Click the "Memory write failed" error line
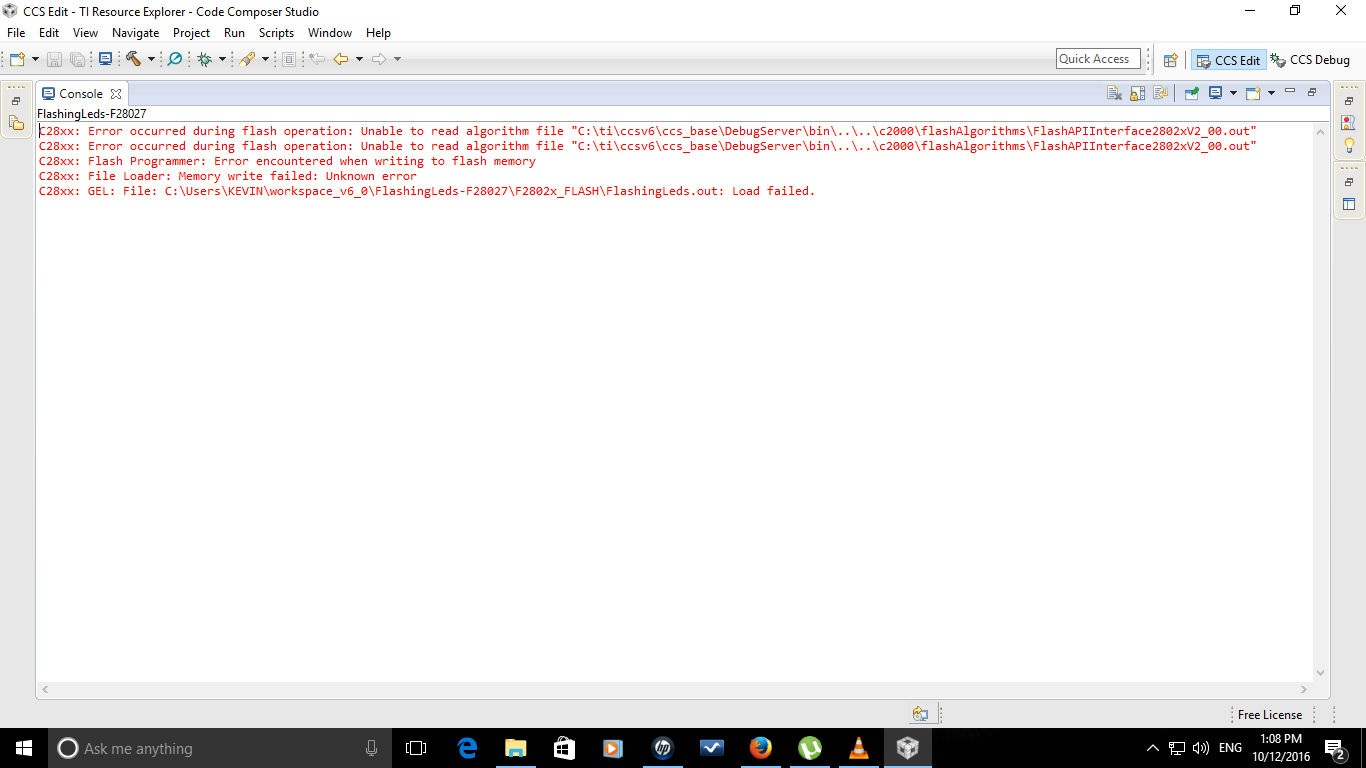 tap(227, 176)
